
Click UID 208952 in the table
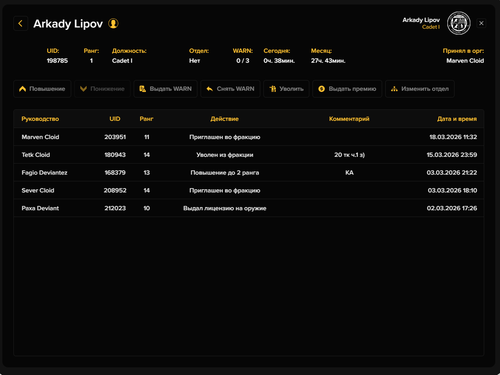(x=115, y=190)
